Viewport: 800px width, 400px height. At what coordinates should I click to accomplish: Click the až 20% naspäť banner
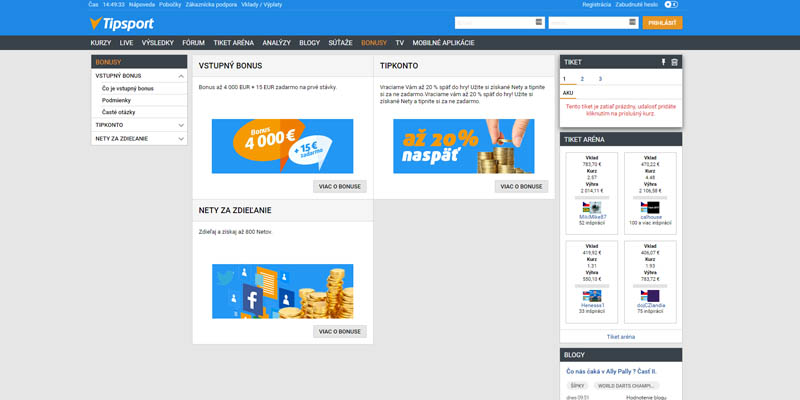464,146
